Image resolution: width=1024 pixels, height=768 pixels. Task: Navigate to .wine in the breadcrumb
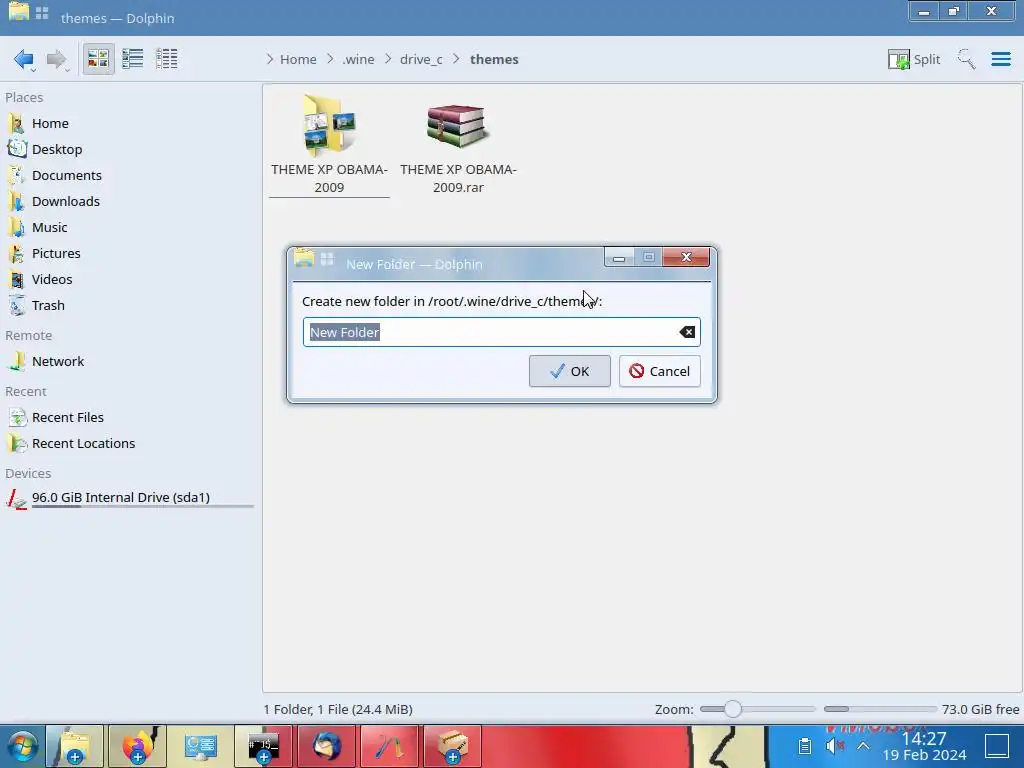point(358,59)
